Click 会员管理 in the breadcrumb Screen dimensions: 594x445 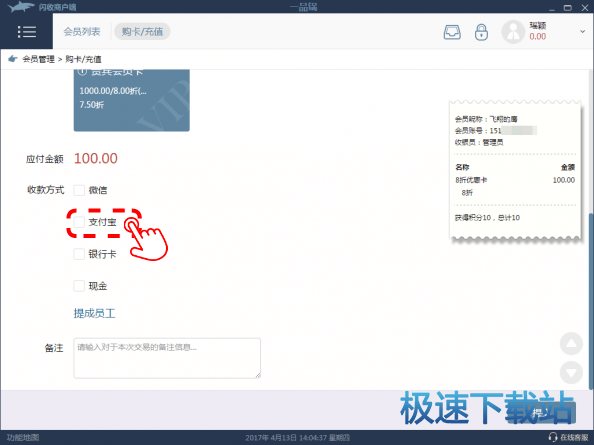(38, 59)
